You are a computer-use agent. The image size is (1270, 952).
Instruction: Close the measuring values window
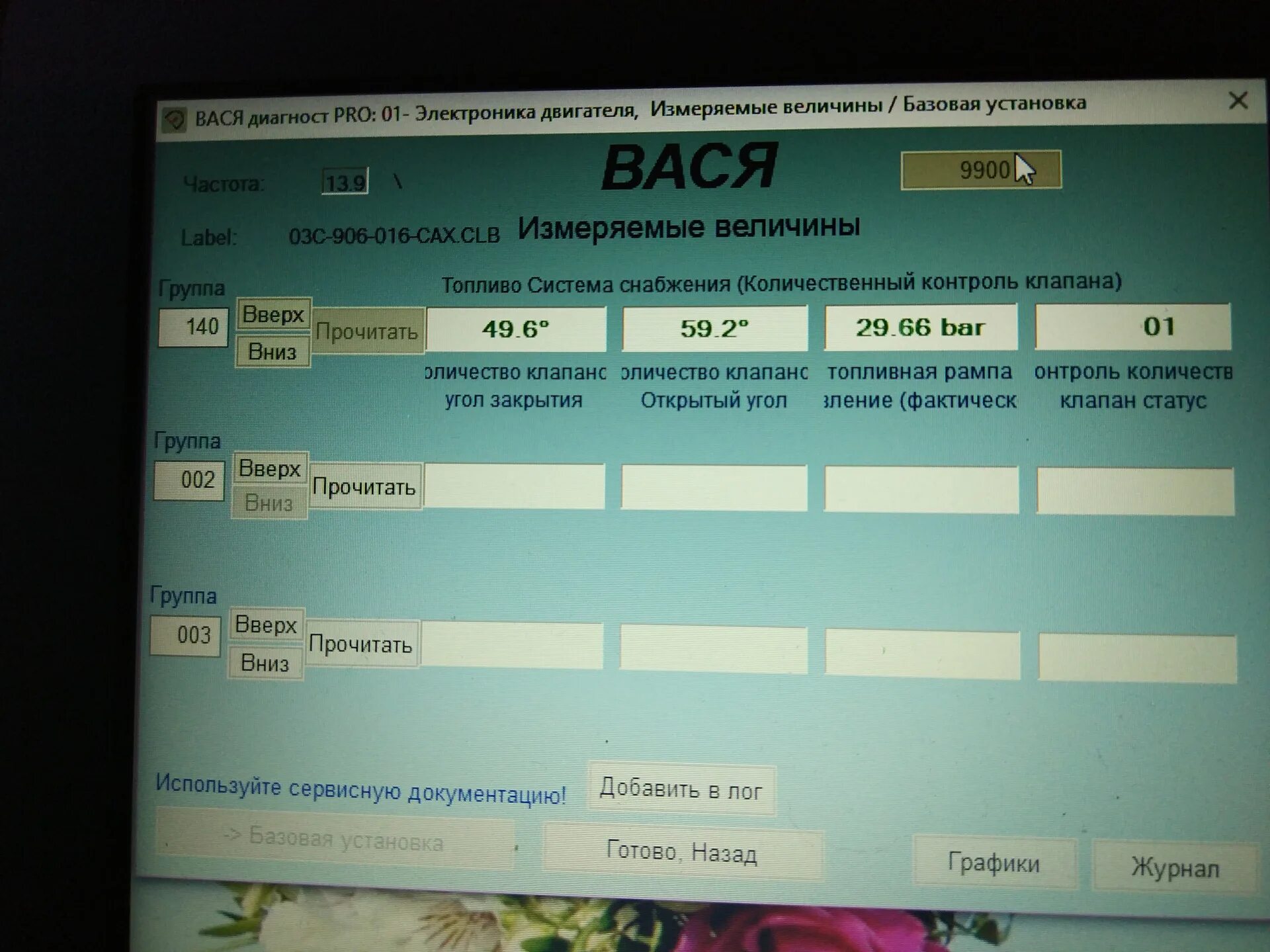[x=1238, y=101]
